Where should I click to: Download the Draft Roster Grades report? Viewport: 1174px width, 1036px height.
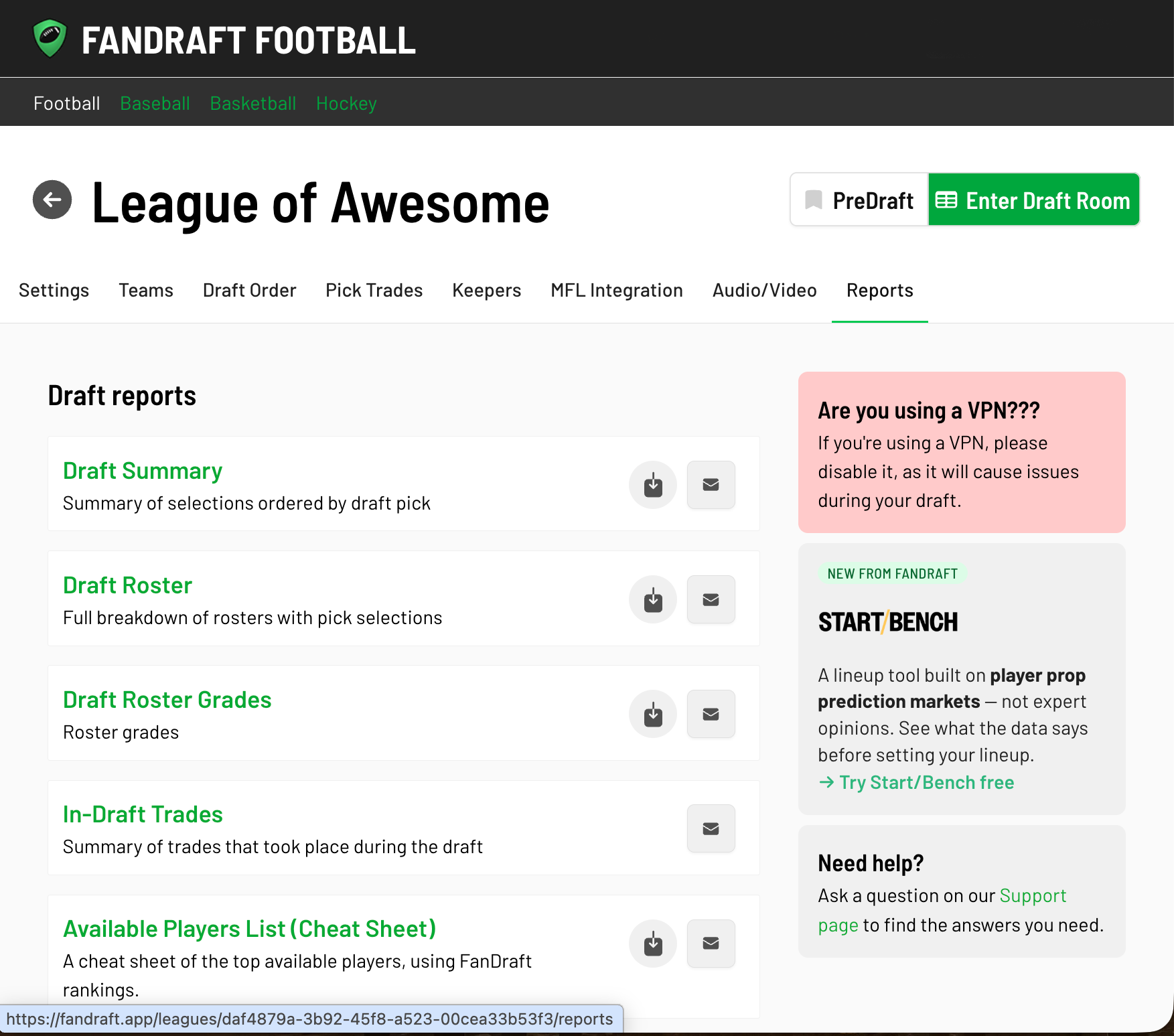(x=653, y=714)
